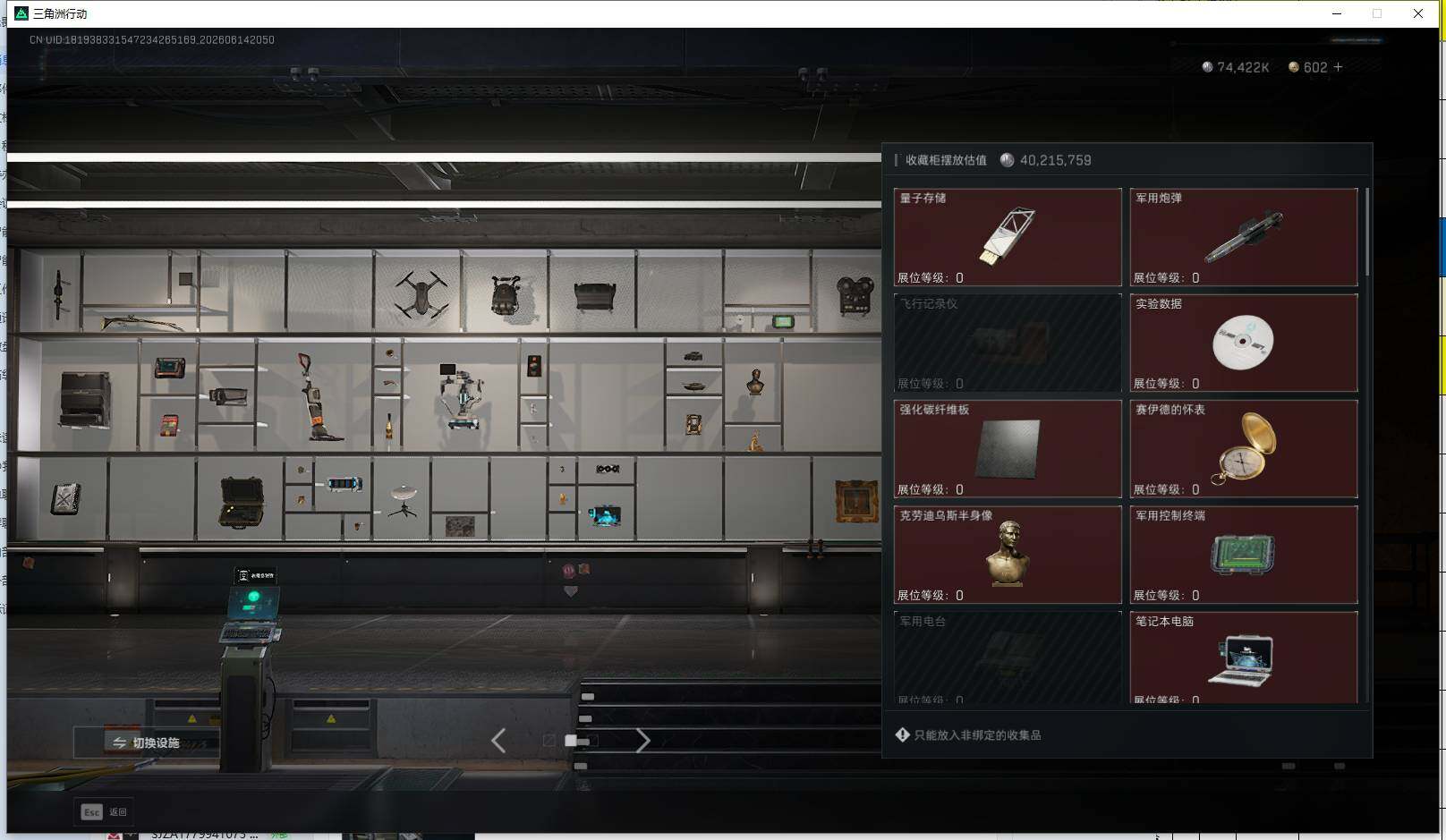This screenshot has width=1446, height=840.
Task: Click the plus icon beside 602 currency
Action: [x=1338, y=67]
